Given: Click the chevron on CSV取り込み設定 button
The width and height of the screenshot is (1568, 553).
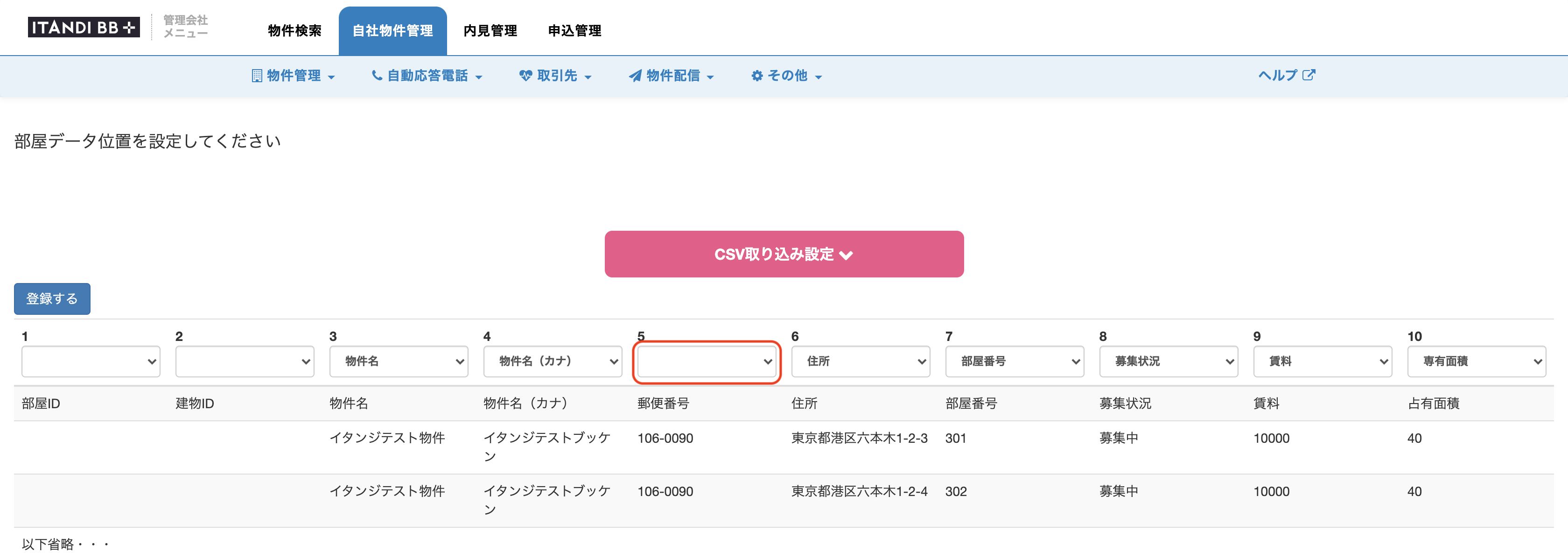Looking at the screenshot, I should coord(846,255).
